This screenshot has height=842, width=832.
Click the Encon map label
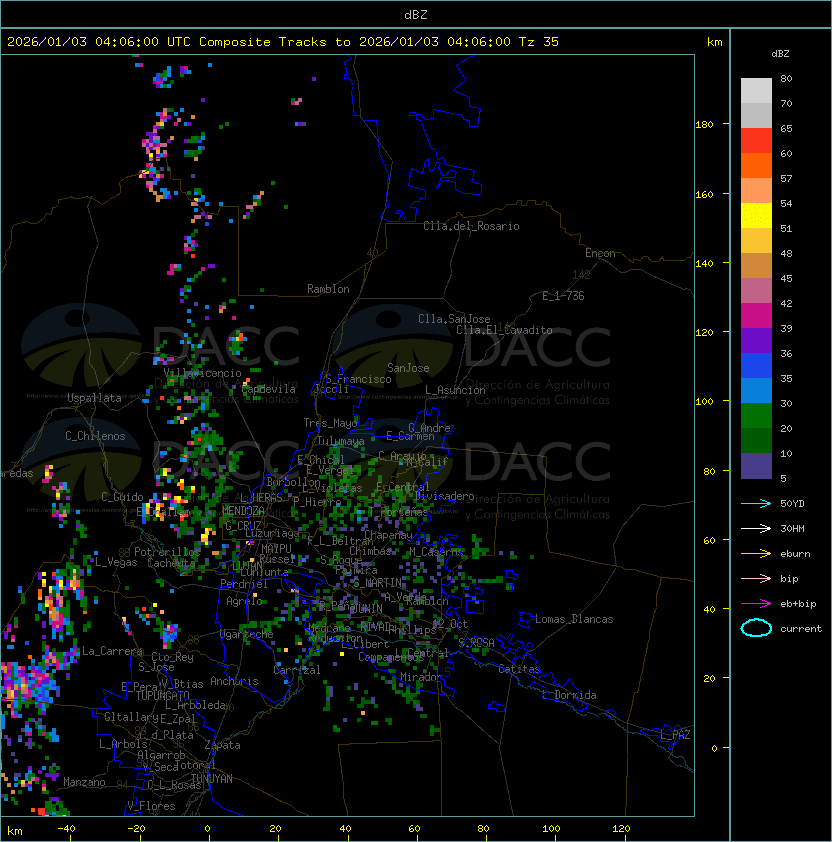coord(600,253)
